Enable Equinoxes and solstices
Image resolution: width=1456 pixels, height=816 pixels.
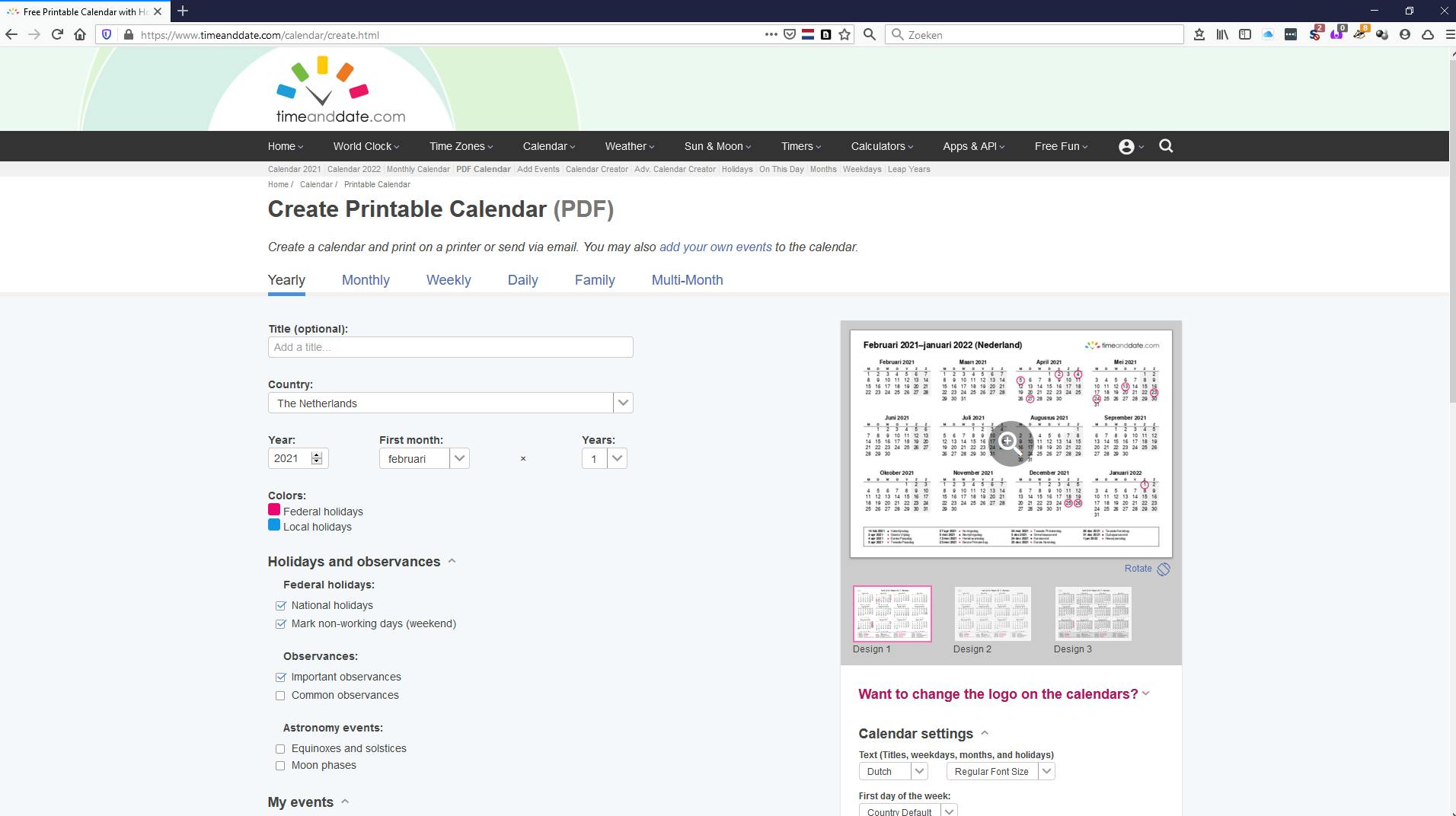(280, 749)
